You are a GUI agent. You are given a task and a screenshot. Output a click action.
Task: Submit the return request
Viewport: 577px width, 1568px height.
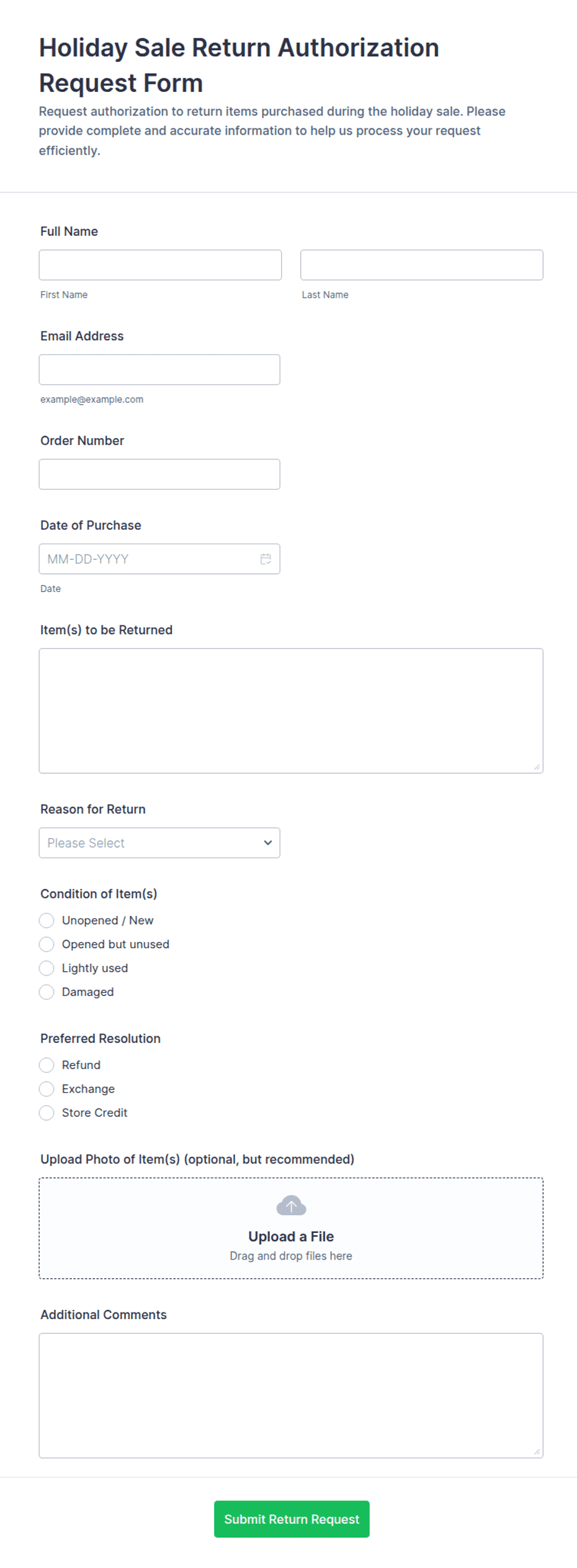pos(292,1519)
